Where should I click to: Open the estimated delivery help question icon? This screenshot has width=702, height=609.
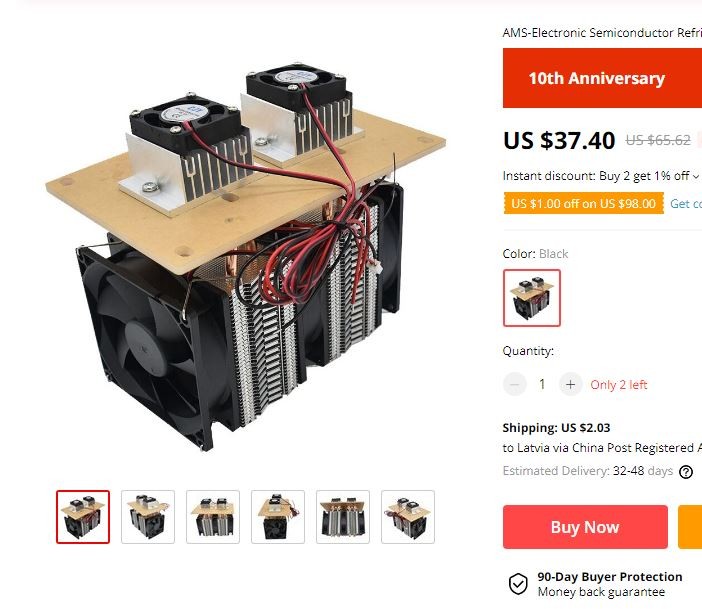tap(686, 472)
